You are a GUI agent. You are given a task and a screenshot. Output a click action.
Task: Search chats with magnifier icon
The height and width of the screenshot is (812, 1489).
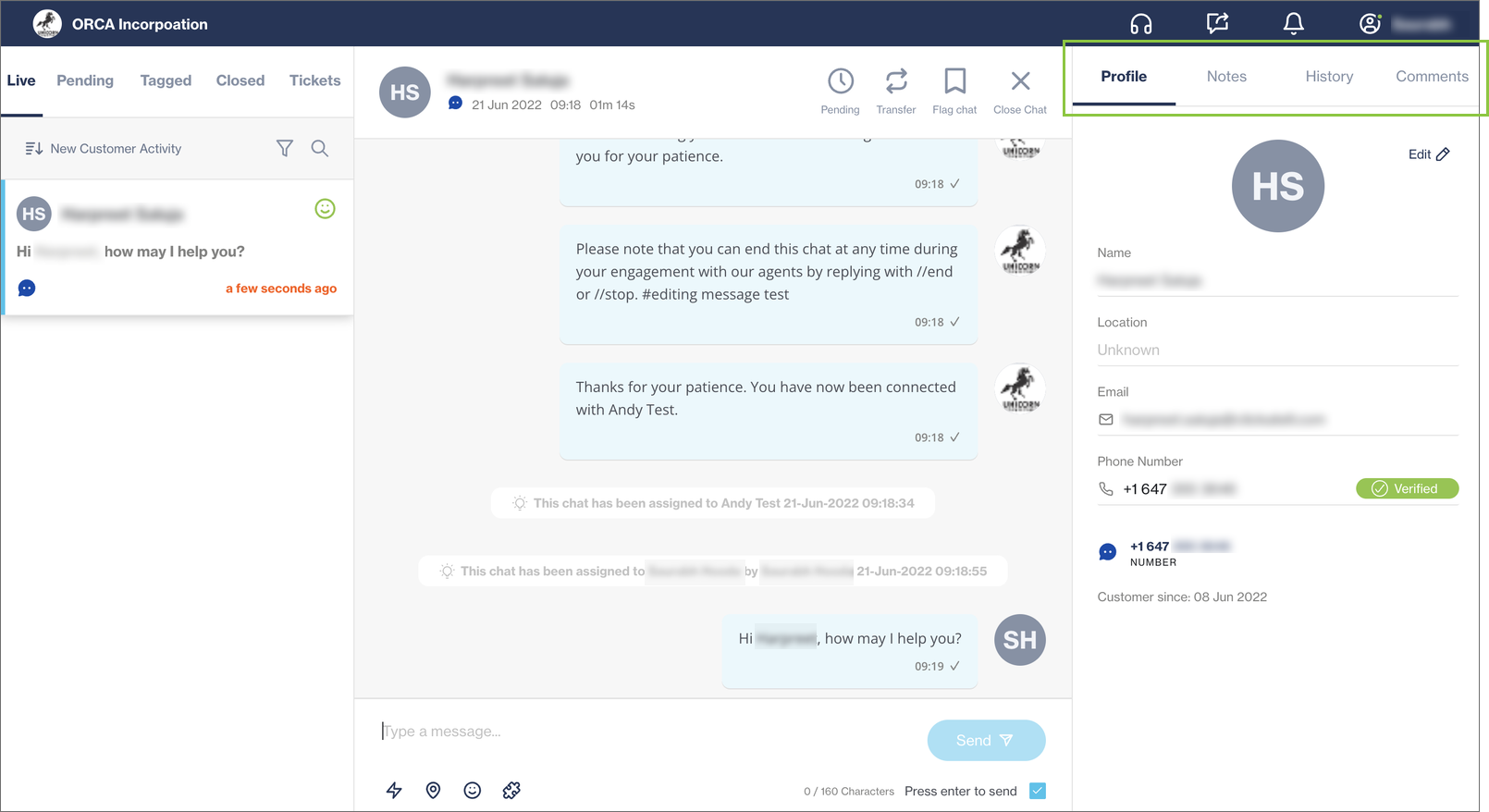point(320,148)
